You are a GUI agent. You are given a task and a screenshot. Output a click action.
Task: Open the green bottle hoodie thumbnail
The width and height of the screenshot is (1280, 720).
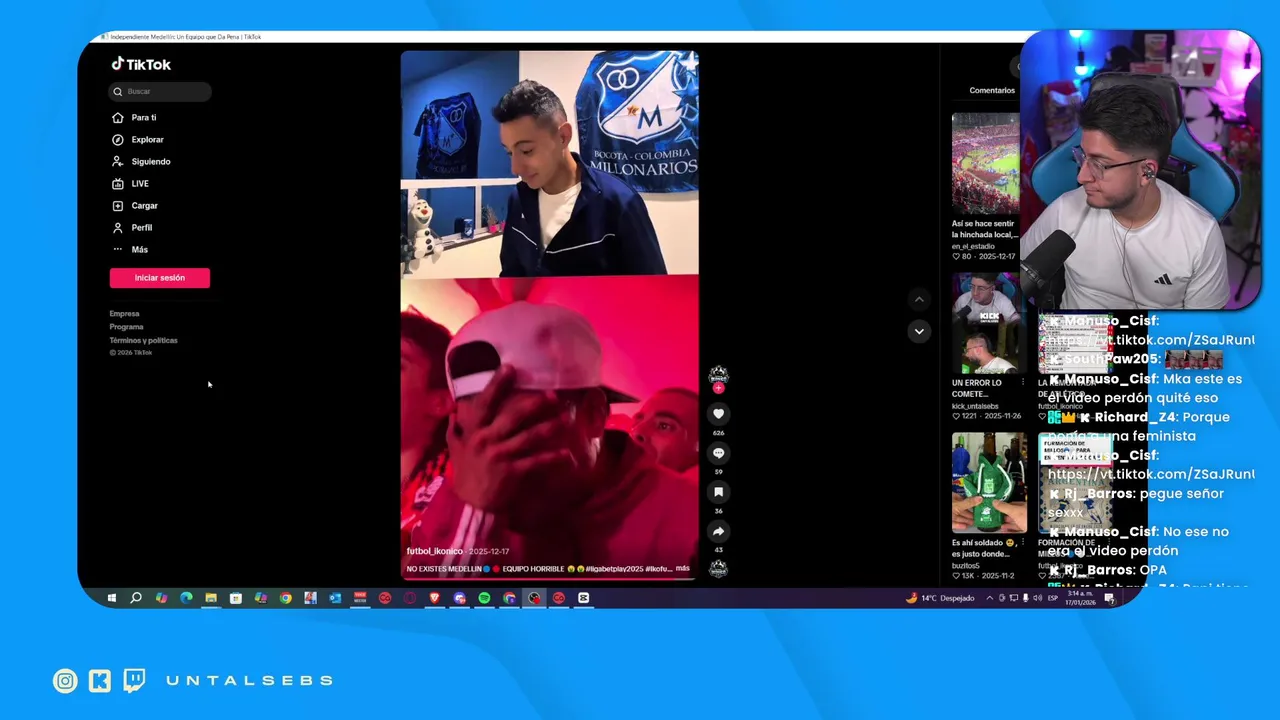[988, 483]
